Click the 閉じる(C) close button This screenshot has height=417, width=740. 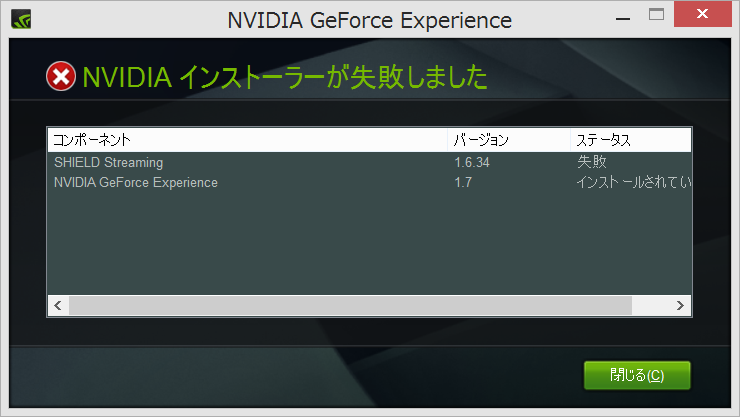[637, 375]
